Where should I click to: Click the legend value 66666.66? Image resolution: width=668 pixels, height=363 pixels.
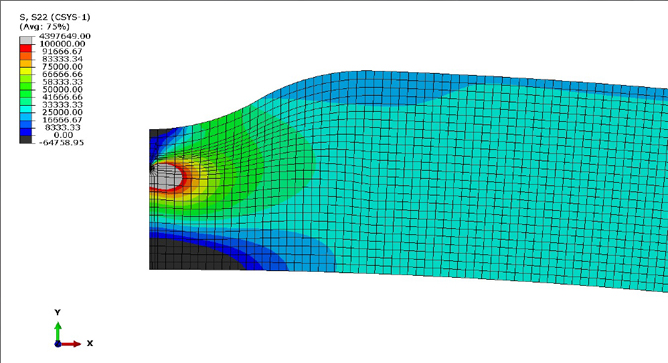tap(62, 75)
